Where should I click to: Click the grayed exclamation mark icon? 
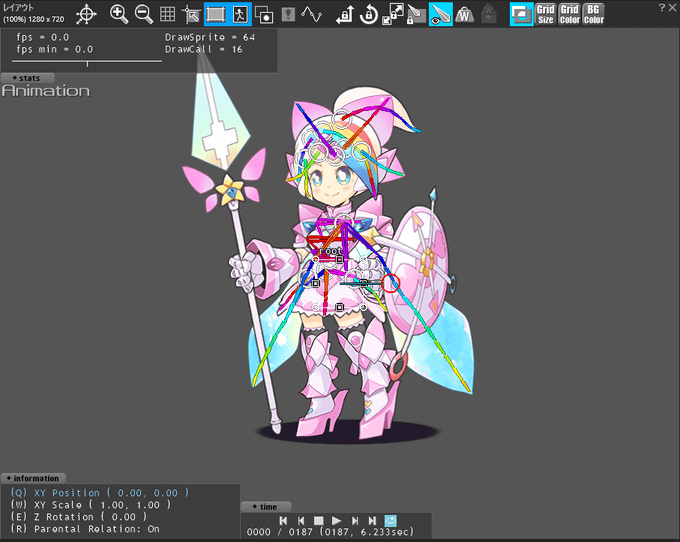pyautogui.click(x=288, y=14)
